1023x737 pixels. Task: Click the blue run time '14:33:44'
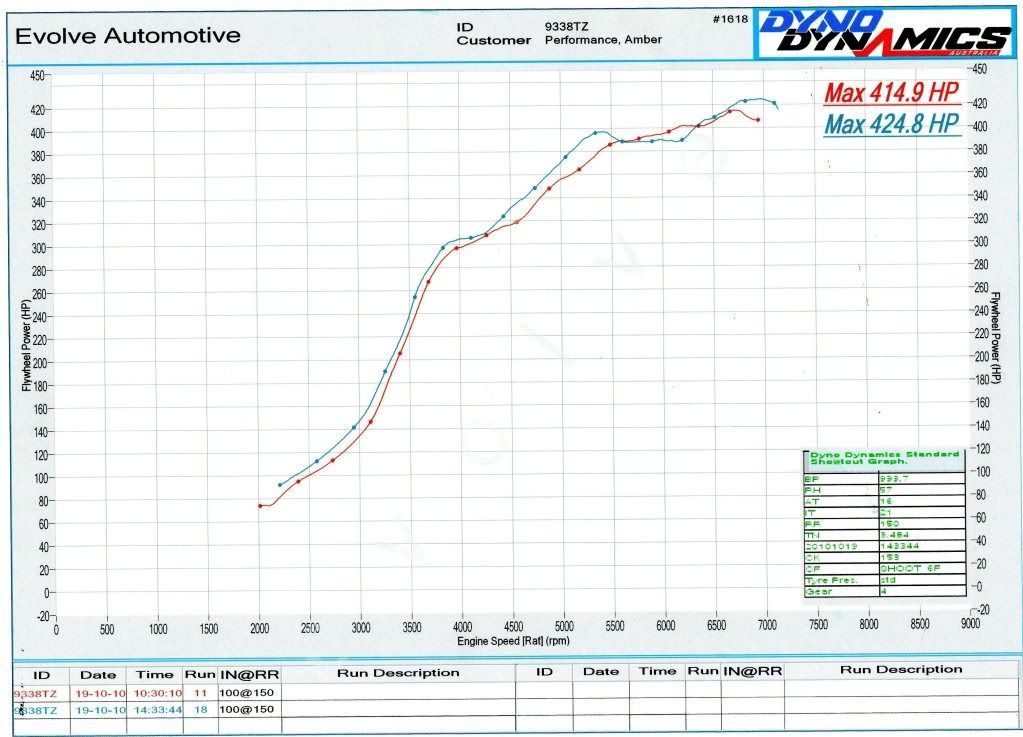point(158,710)
